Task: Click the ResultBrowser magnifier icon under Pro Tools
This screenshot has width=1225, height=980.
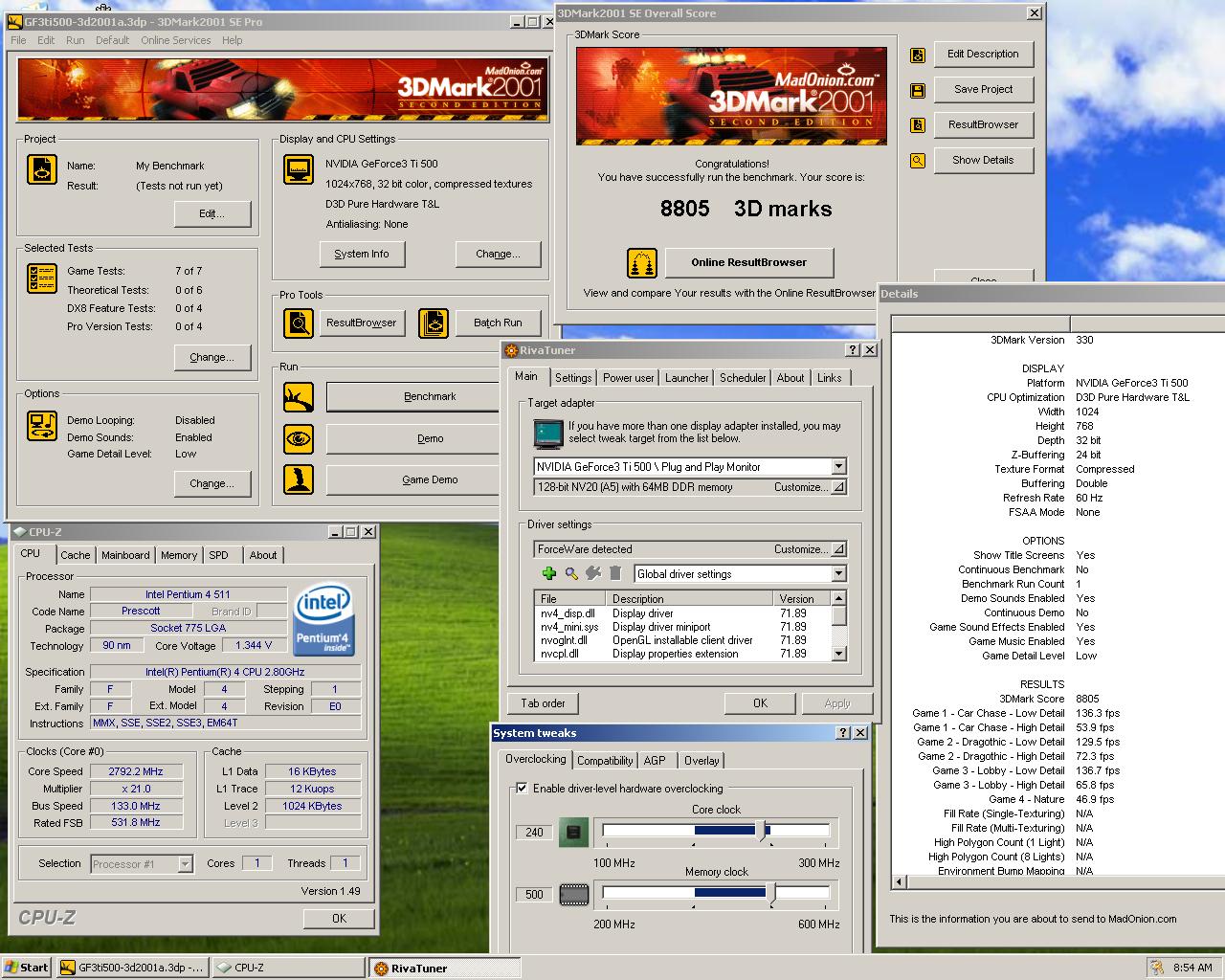Action: 299,323
